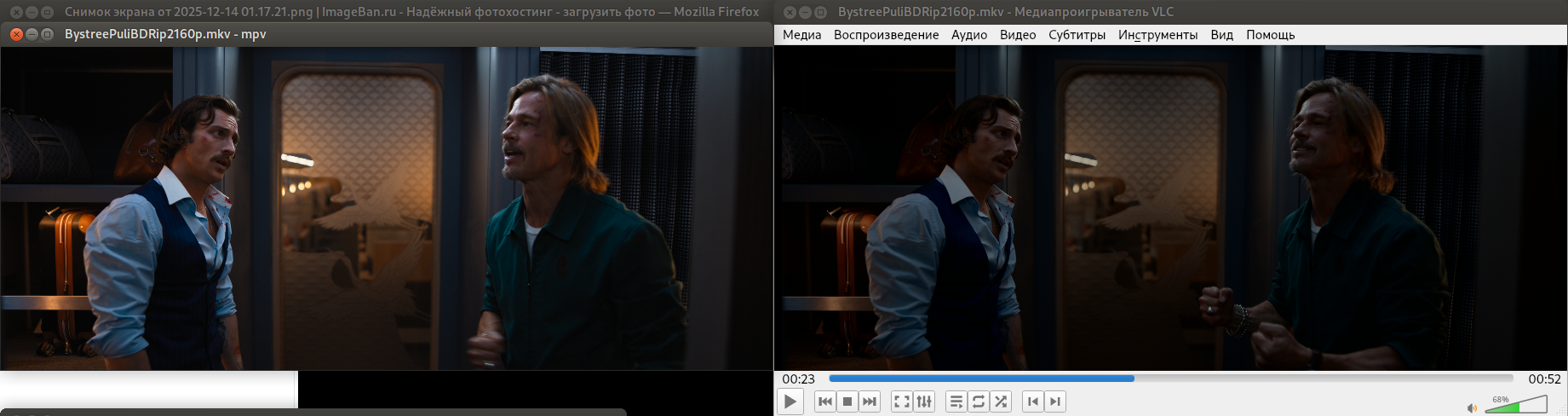Viewport: 1568px width, 416px height.
Task: Jump to previous media in VLC playlist
Action: click(x=824, y=402)
